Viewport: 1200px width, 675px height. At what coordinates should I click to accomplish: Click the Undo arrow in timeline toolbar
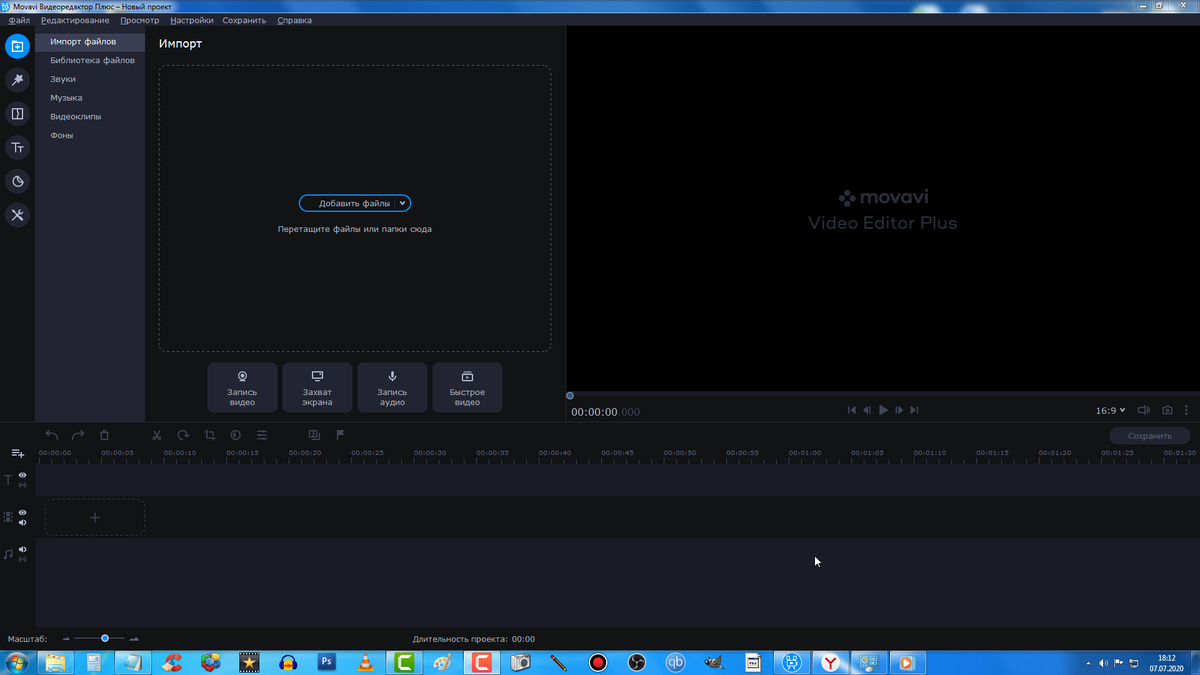[52, 435]
